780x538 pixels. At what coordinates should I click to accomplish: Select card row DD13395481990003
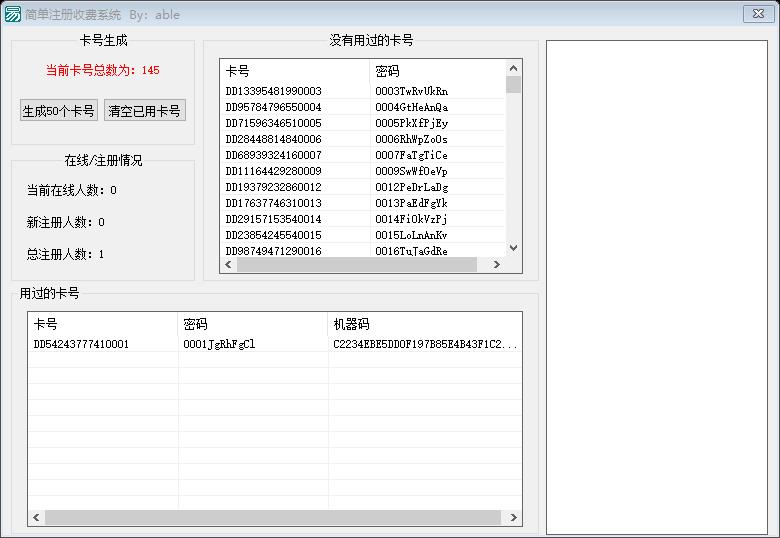coord(274,91)
